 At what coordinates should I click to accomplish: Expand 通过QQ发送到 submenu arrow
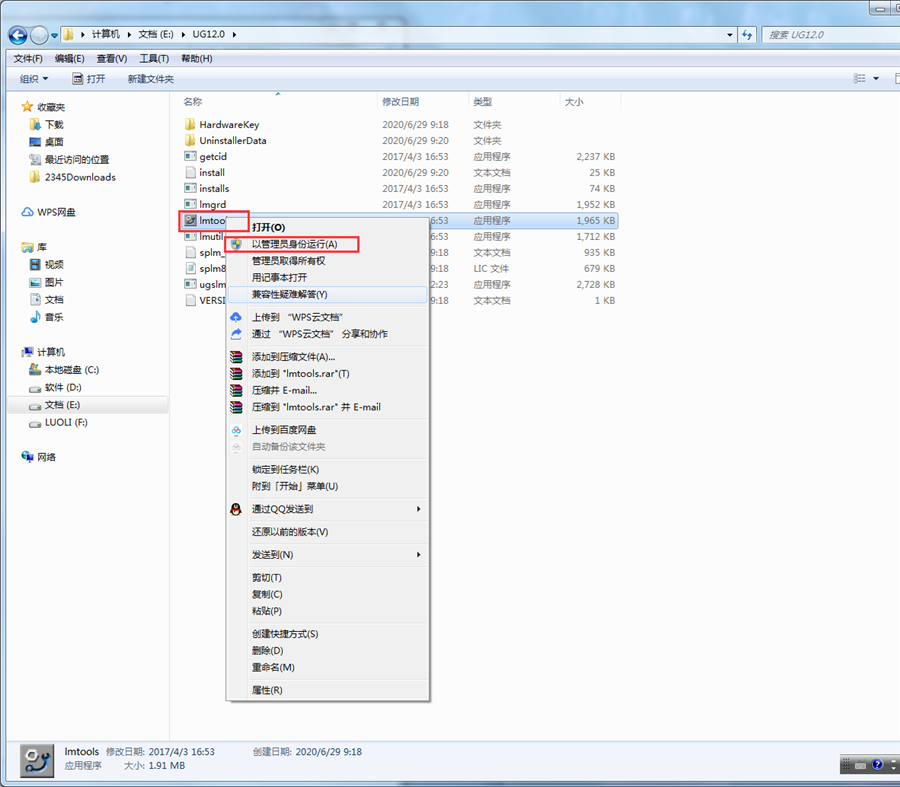tap(418, 509)
